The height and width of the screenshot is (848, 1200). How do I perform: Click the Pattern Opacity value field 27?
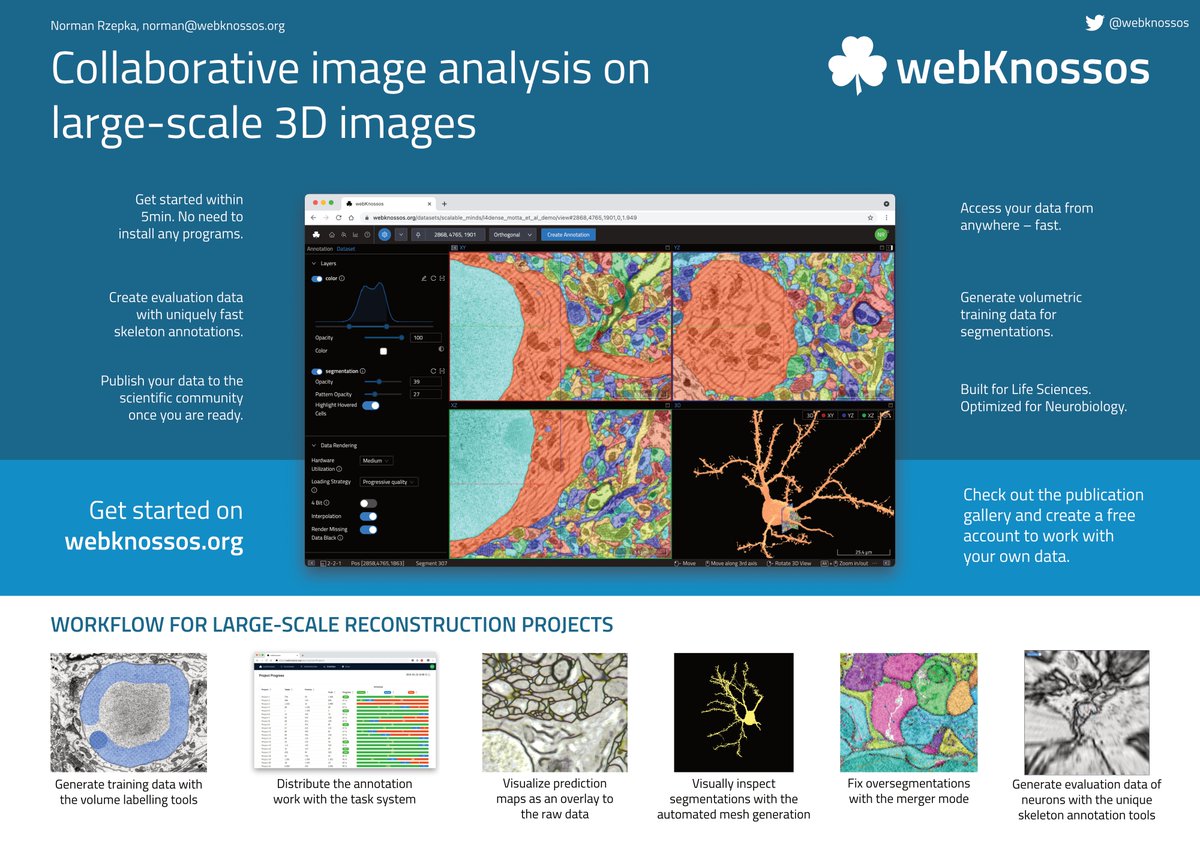426,394
